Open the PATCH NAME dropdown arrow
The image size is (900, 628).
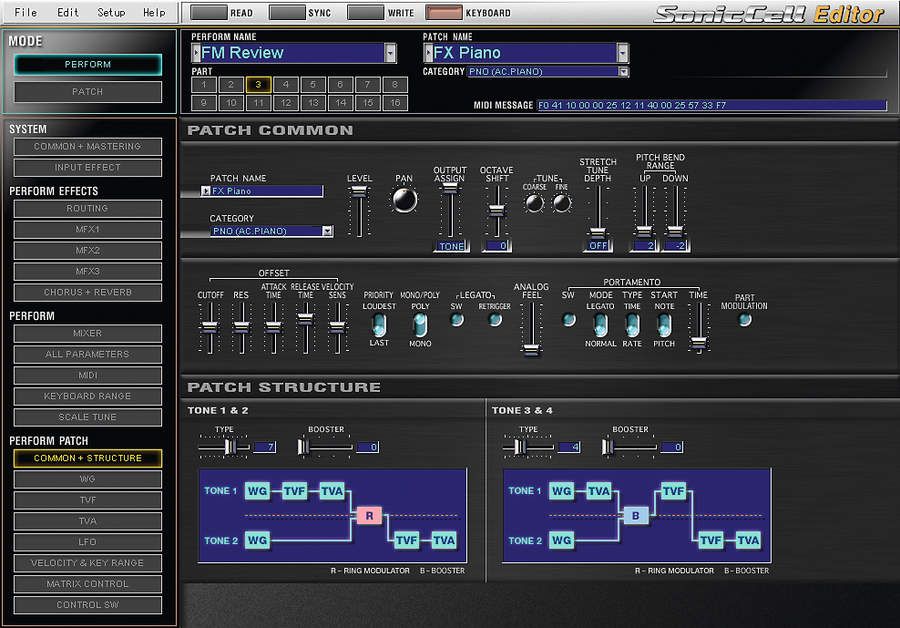point(623,53)
